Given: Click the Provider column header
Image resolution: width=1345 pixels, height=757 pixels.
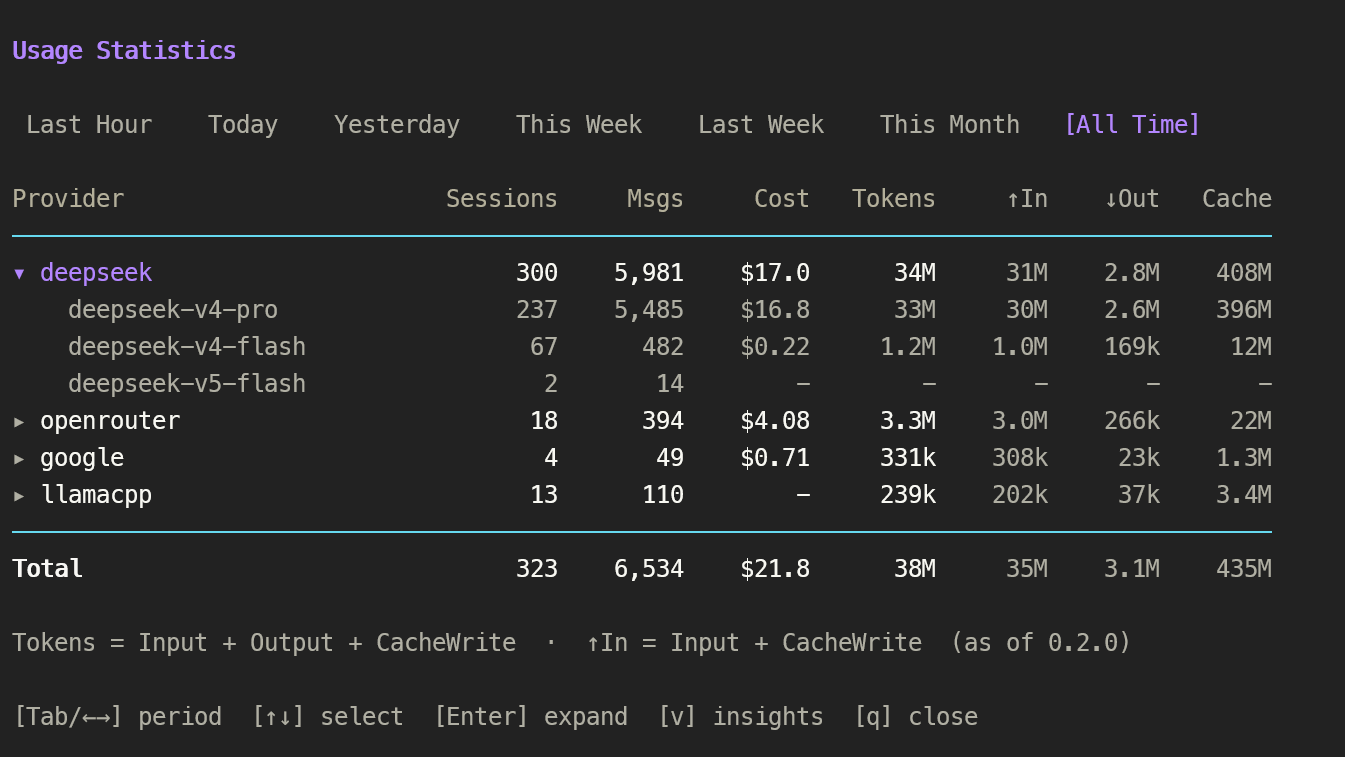Looking at the screenshot, I should pos(68,199).
